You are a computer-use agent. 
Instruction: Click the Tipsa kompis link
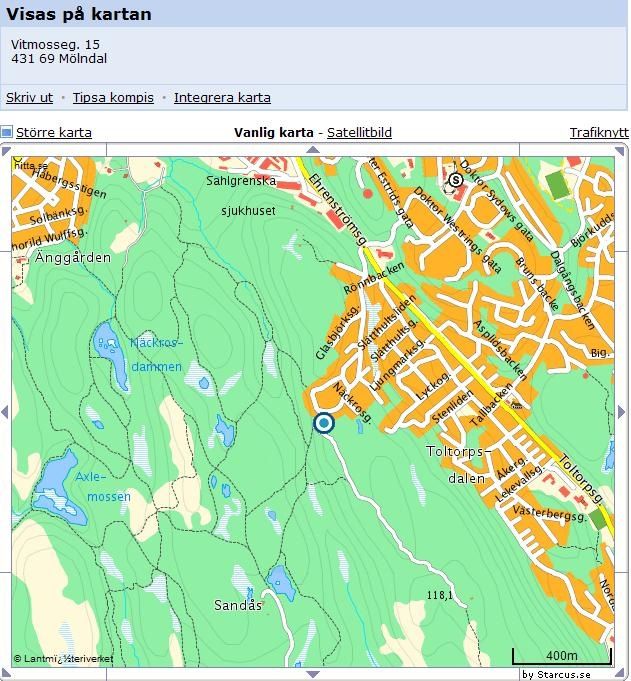[113, 97]
